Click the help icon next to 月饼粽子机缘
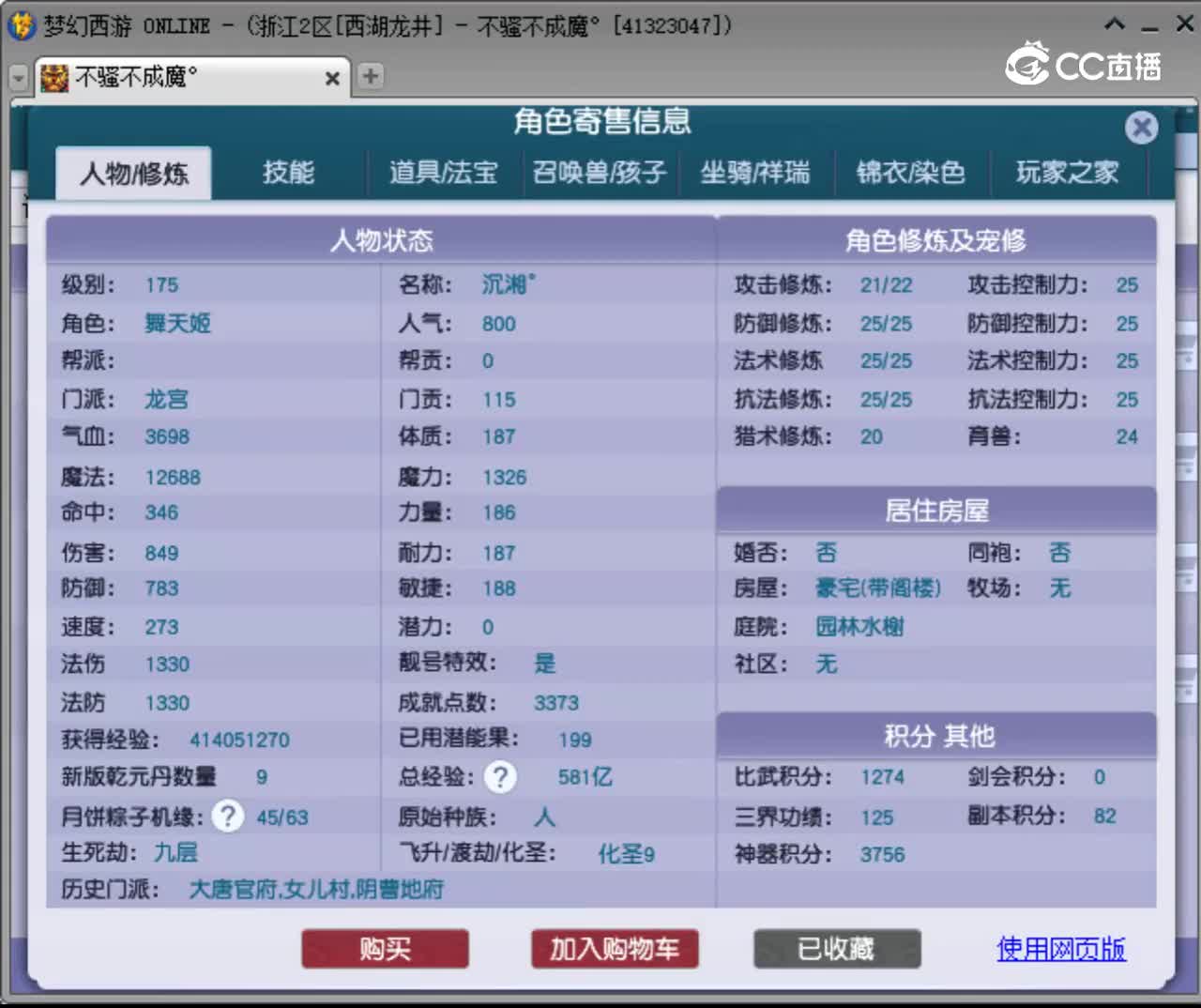The image size is (1201, 1008). (x=227, y=816)
